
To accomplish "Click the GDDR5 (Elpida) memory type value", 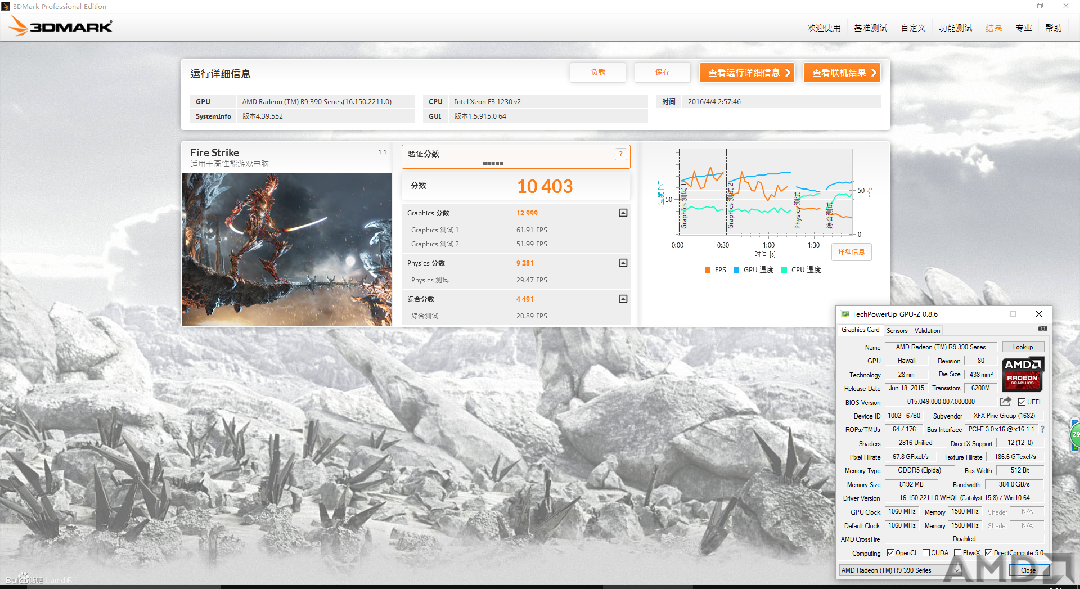I will coord(920,471).
